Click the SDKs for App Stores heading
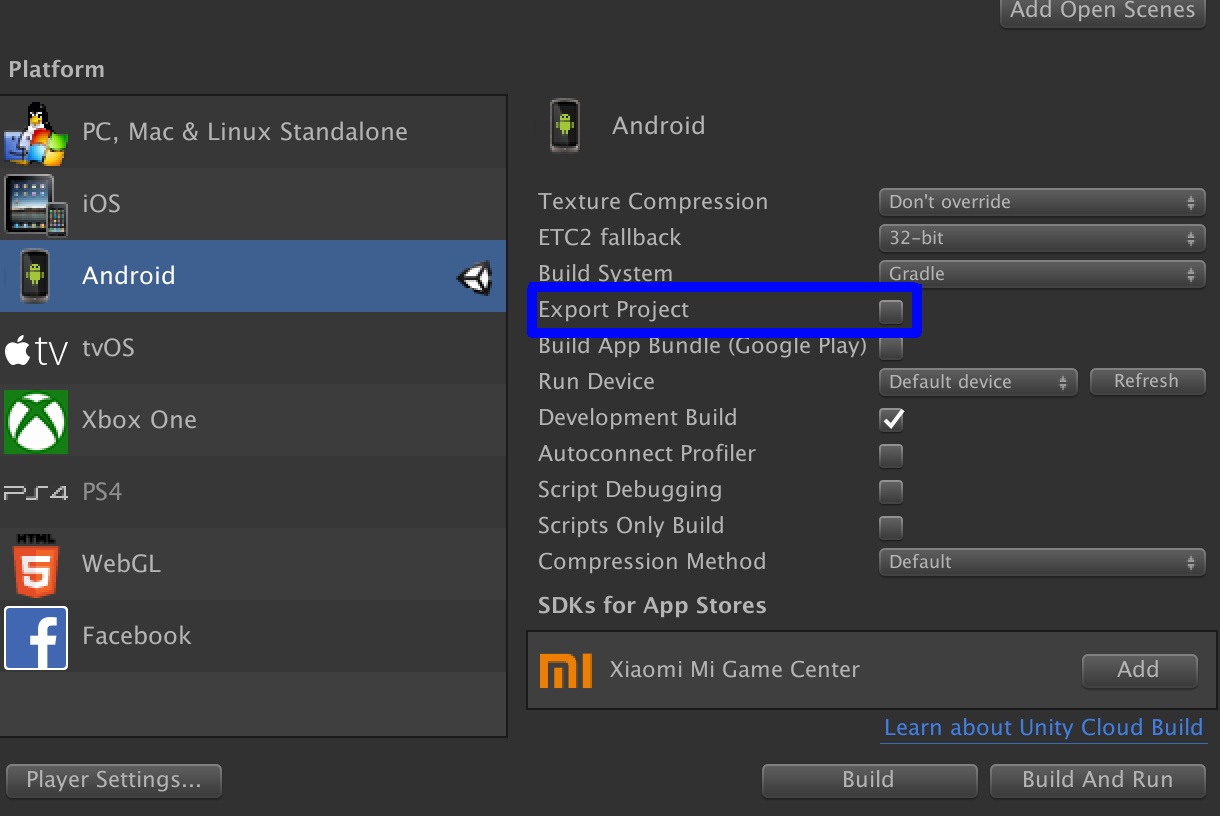This screenshot has width=1220, height=816. click(x=652, y=606)
